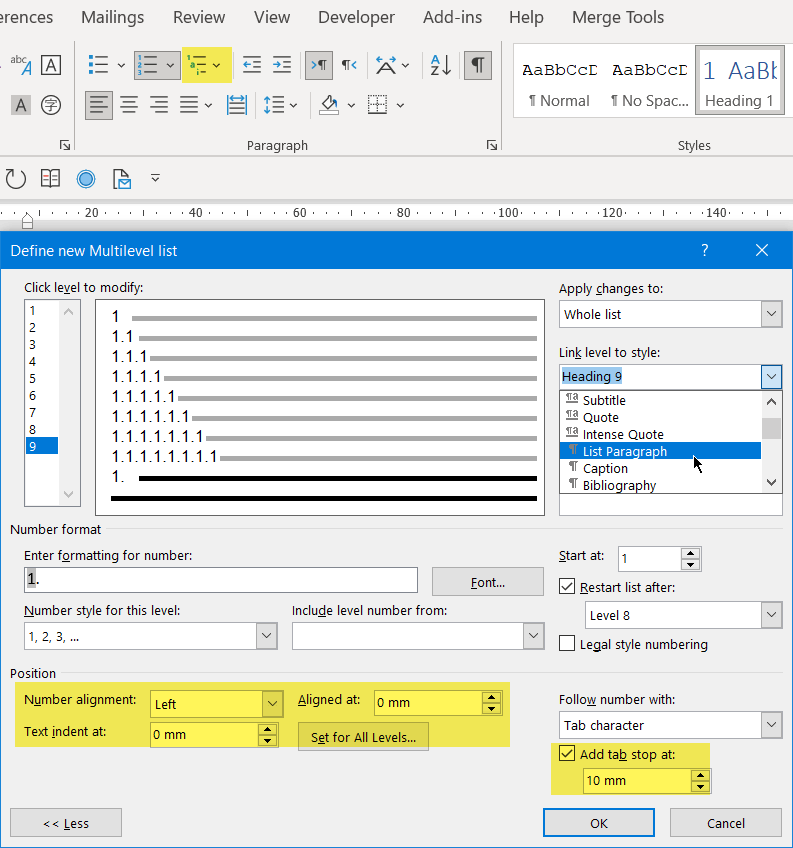This screenshot has height=848, width=793.
Task: Open the Merge Tools tab
Action: click(x=618, y=17)
